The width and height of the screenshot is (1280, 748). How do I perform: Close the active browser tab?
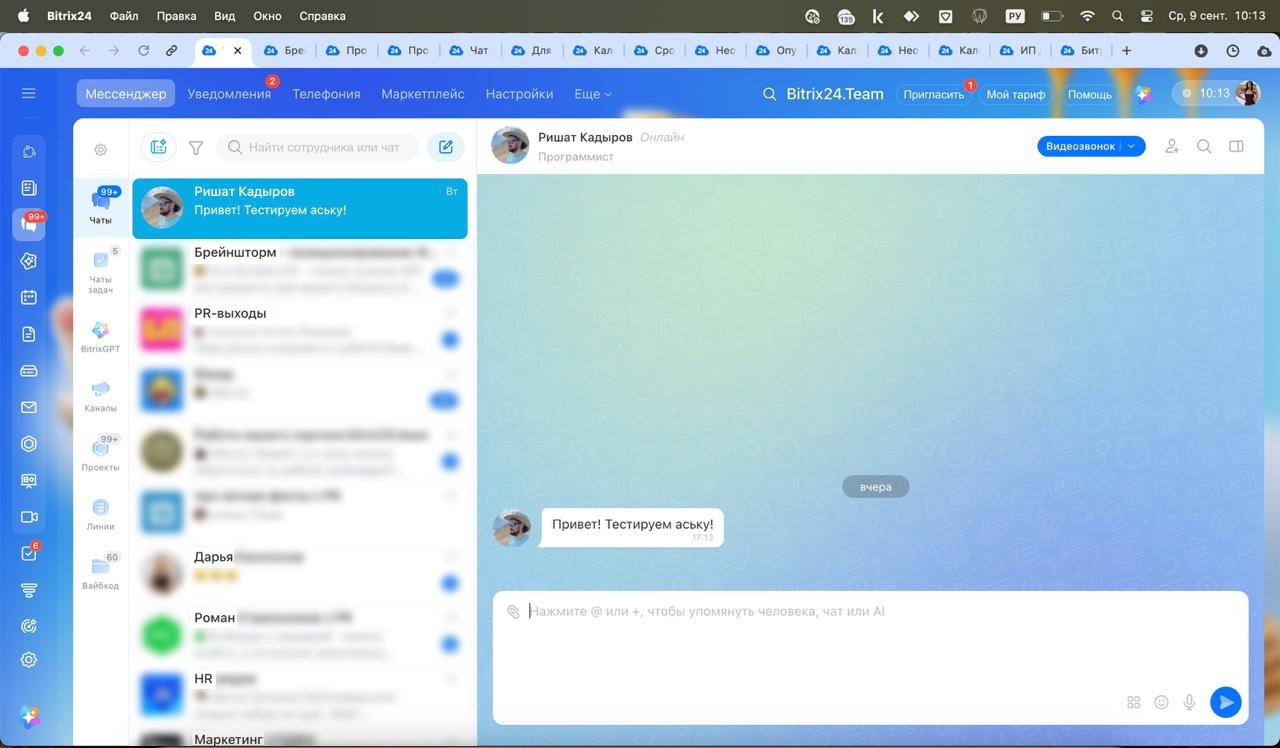pyautogui.click(x=237, y=50)
